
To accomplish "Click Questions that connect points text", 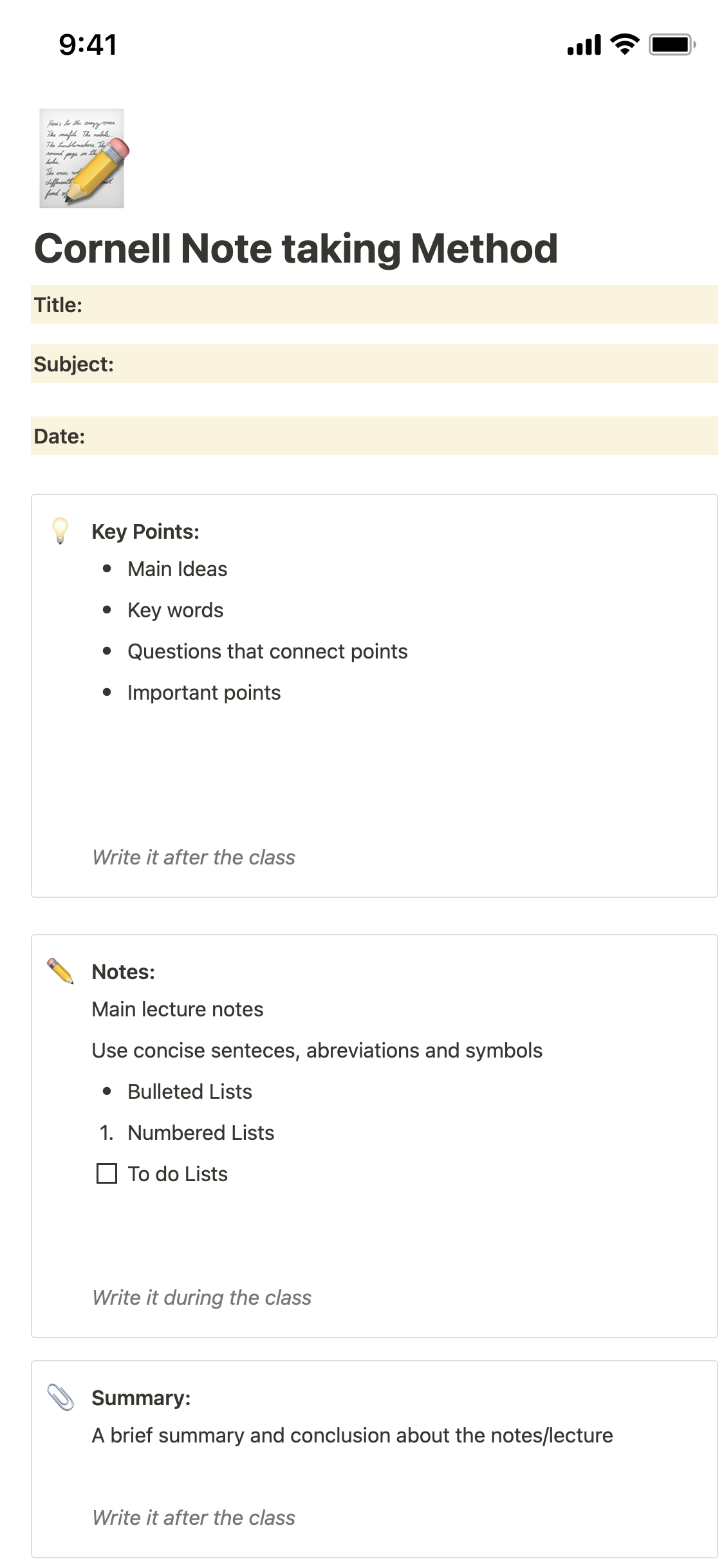I will [267, 651].
